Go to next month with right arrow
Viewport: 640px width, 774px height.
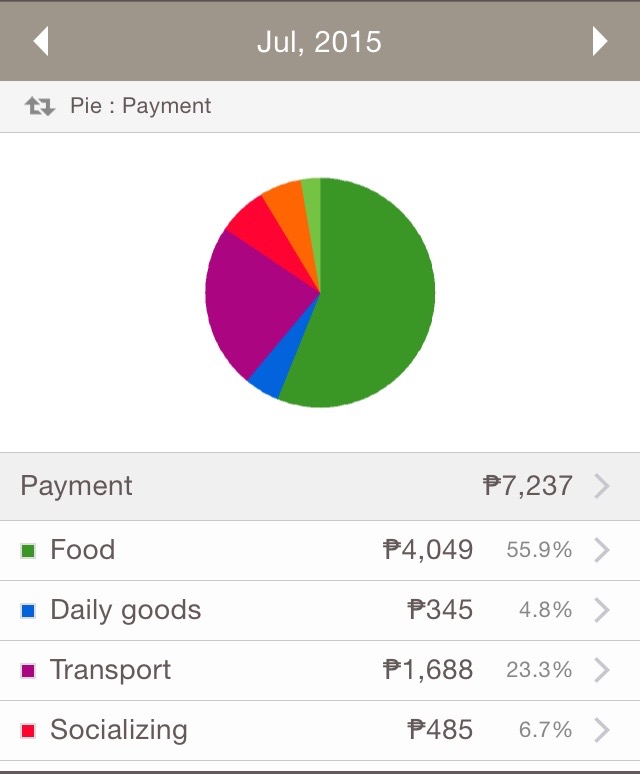click(x=600, y=41)
